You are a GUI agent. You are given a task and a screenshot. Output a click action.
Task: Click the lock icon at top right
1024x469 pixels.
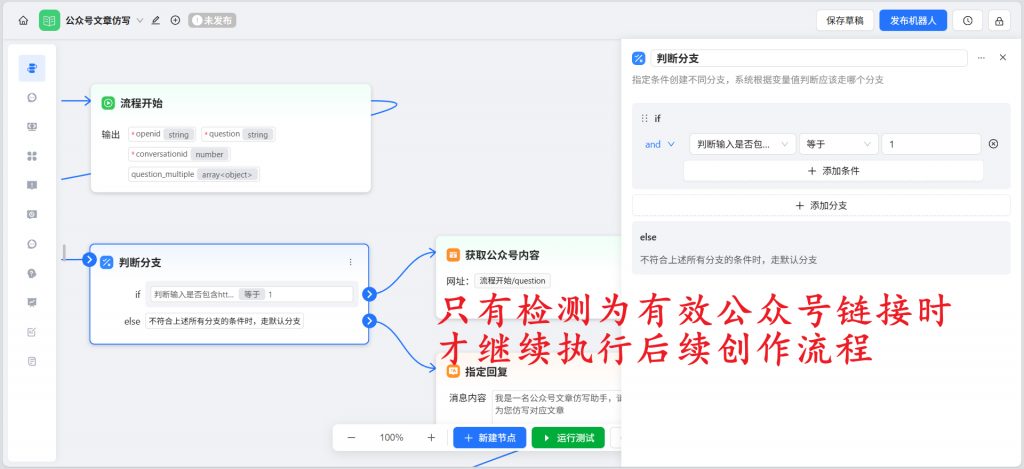point(999,20)
